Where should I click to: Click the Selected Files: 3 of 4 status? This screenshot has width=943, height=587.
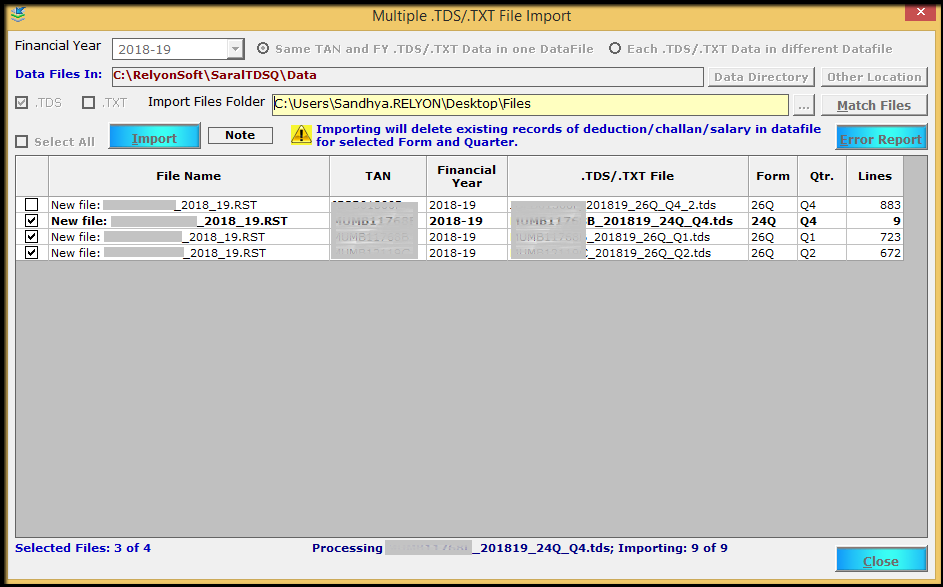click(x=83, y=548)
